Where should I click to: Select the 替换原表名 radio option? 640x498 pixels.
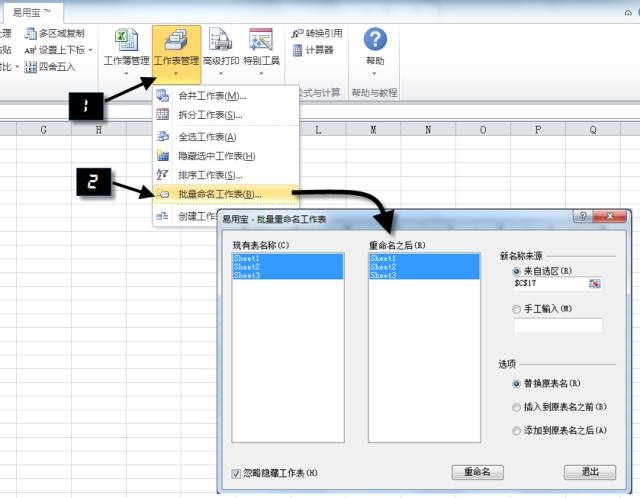point(516,384)
